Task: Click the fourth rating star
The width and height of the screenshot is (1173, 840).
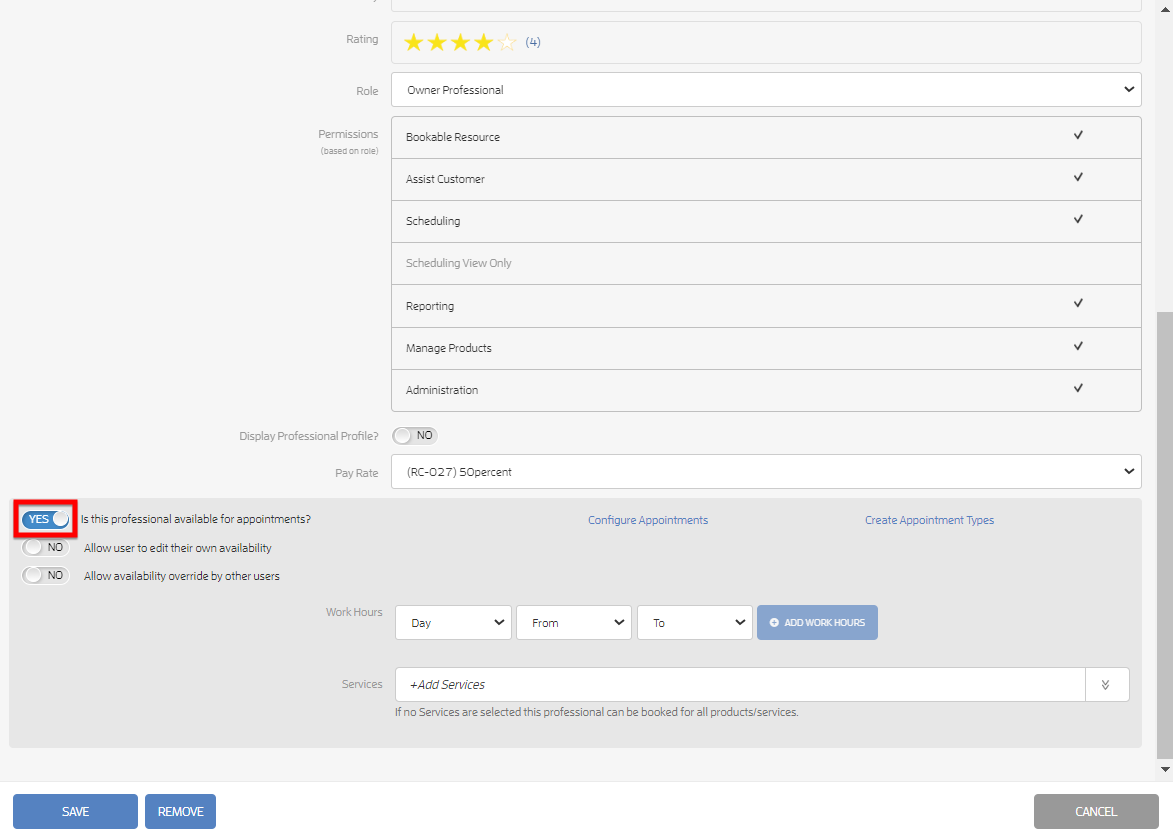Action: pyautogui.click(x=483, y=42)
